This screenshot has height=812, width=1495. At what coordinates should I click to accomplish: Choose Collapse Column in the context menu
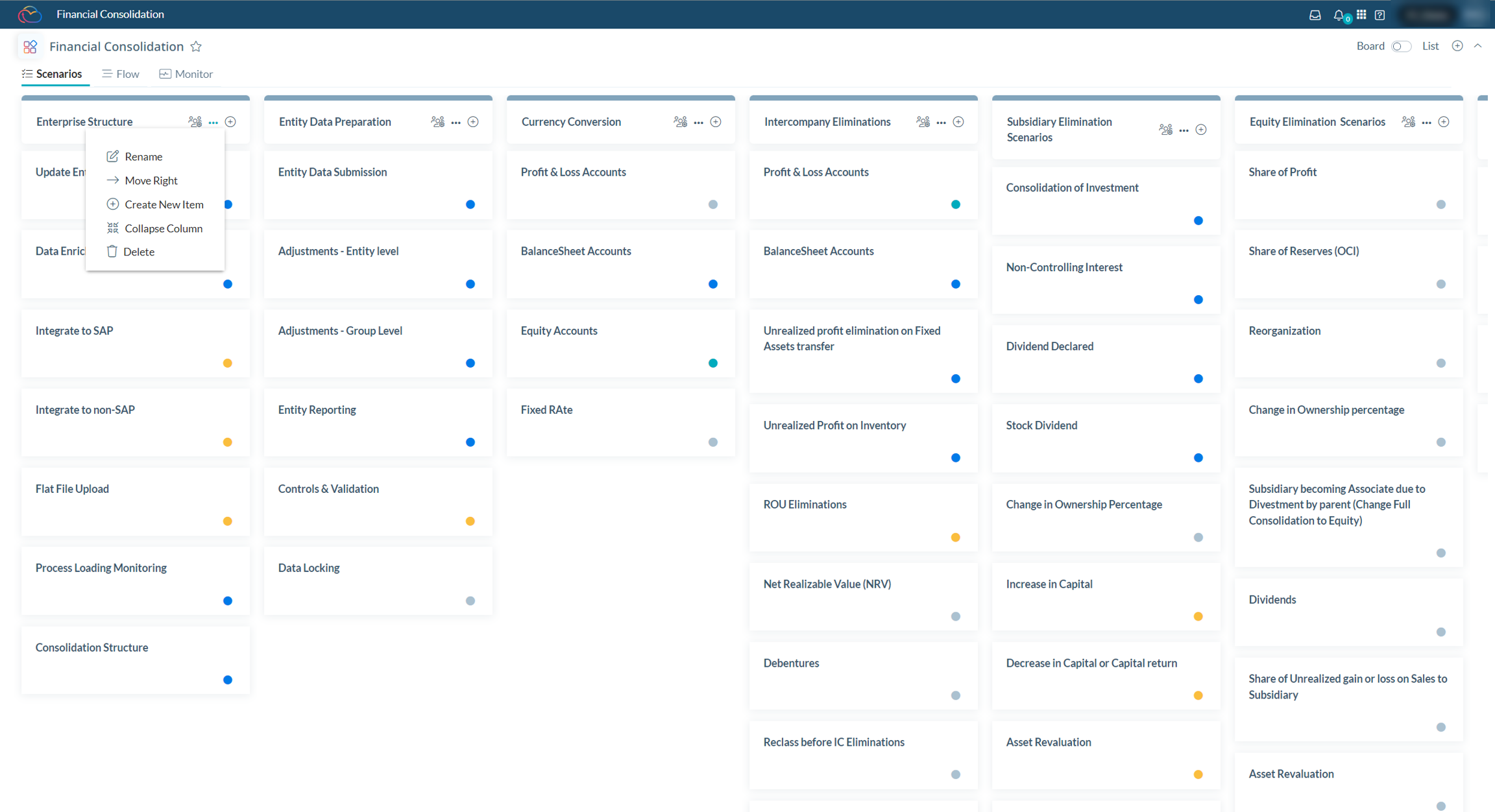coord(163,228)
